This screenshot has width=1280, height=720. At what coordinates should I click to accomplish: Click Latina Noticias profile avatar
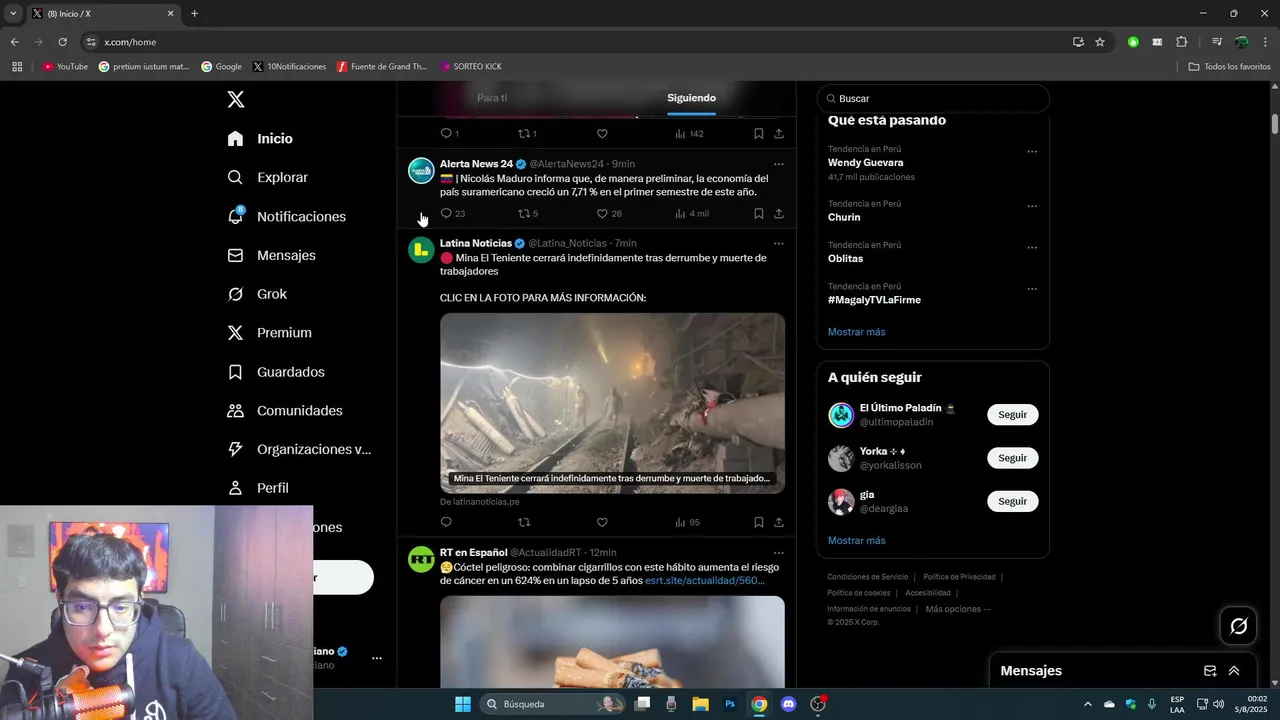pyautogui.click(x=421, y=250)
